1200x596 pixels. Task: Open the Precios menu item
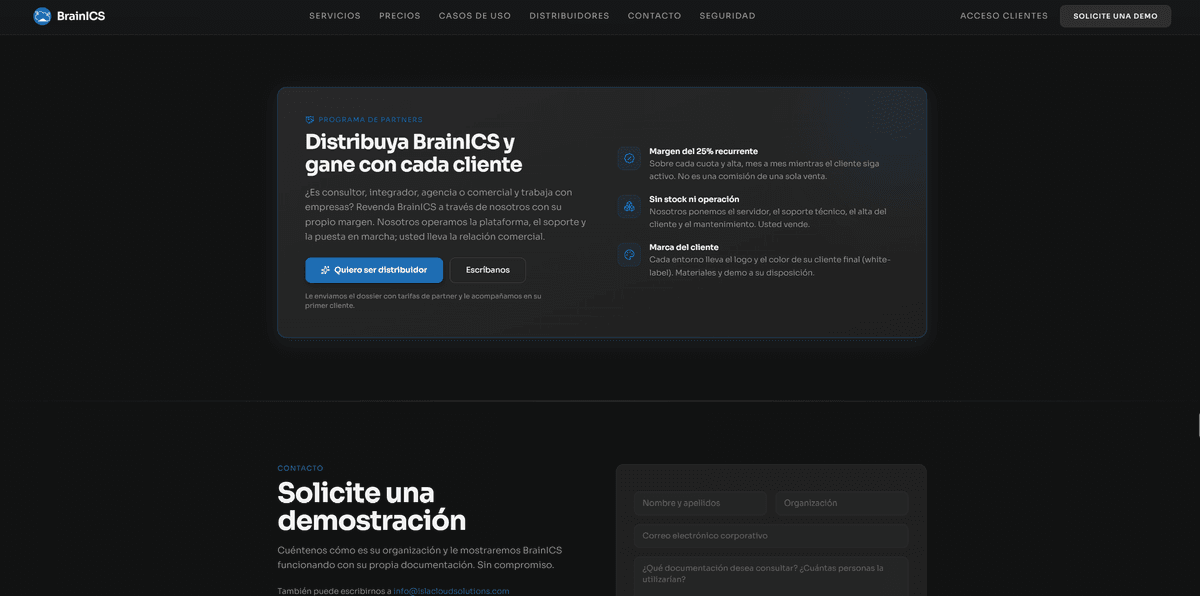coord(400,16)
